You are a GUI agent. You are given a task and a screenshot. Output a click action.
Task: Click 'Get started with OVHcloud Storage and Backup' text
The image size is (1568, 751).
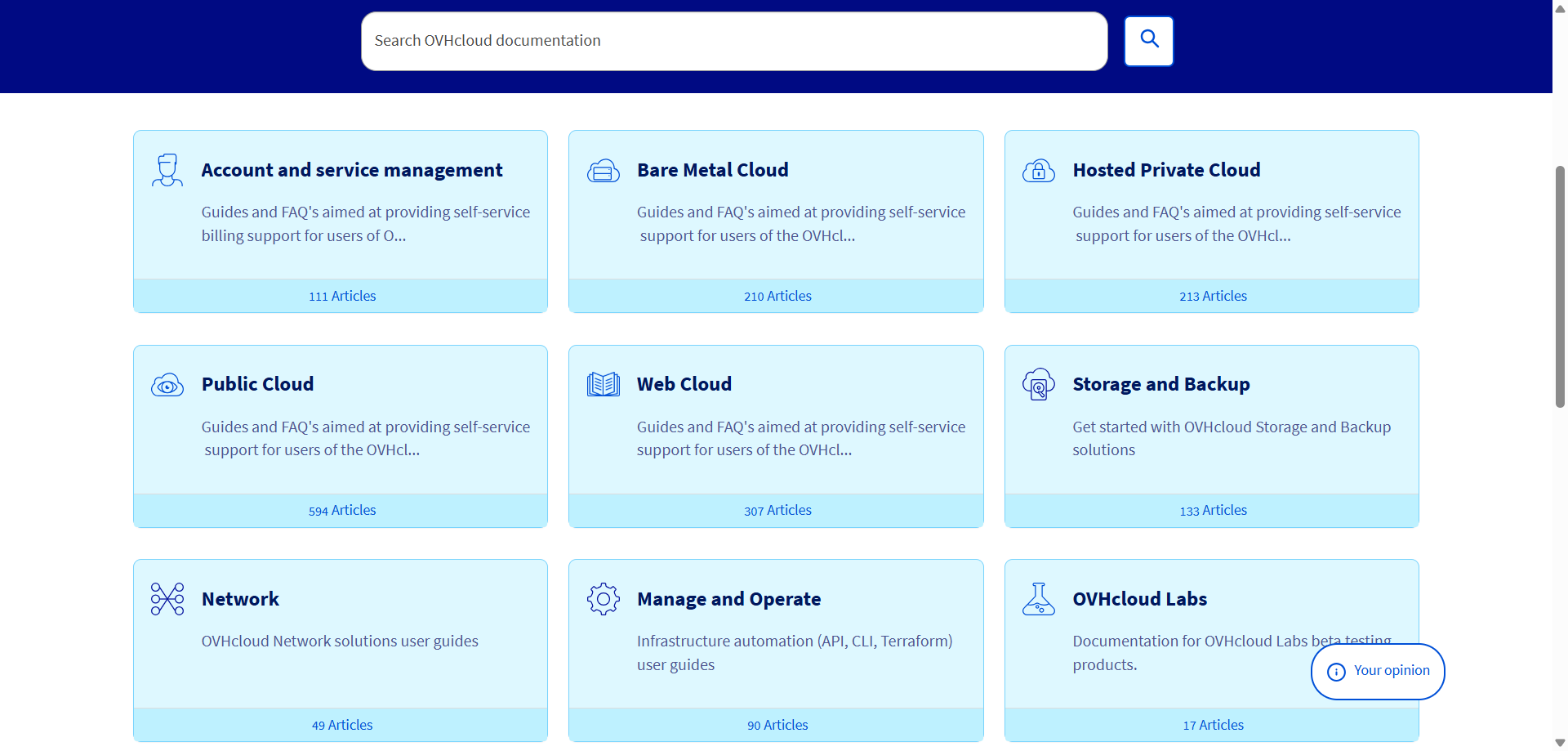pyautogui.click(x=1232, y=427)
